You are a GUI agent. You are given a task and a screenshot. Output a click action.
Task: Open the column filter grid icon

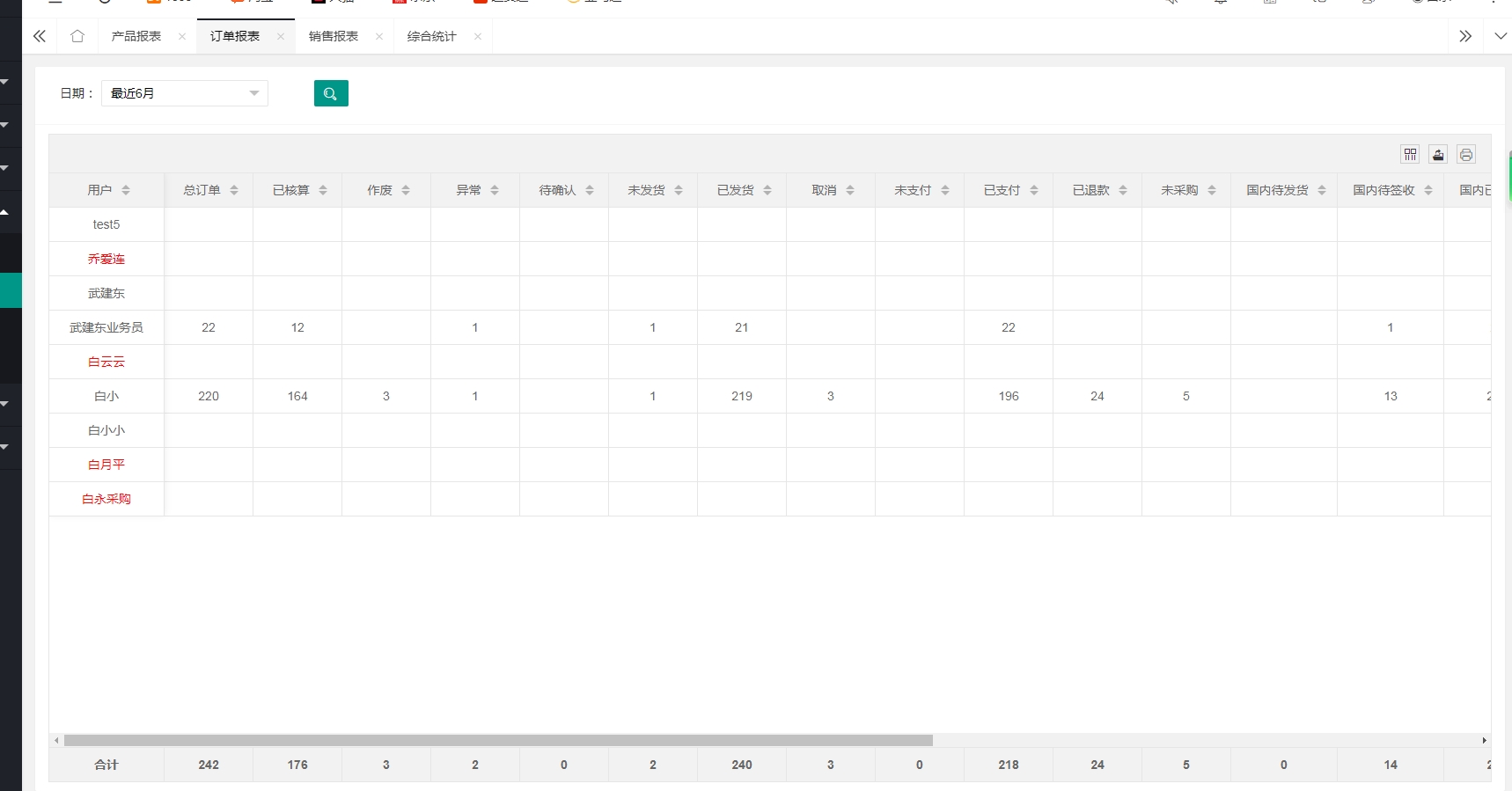tap(1410, 155)
